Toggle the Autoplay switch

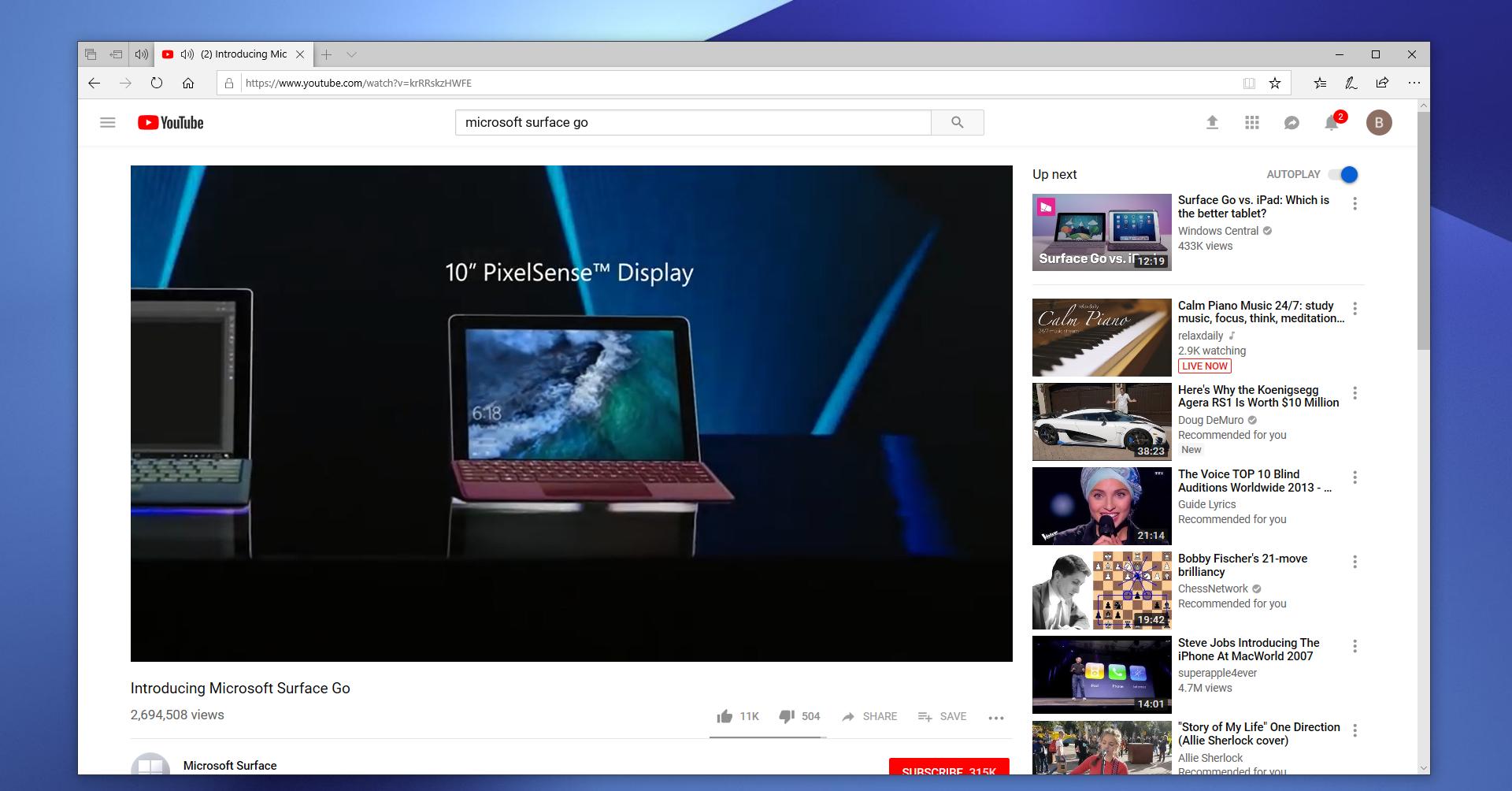click(1344, 174)
